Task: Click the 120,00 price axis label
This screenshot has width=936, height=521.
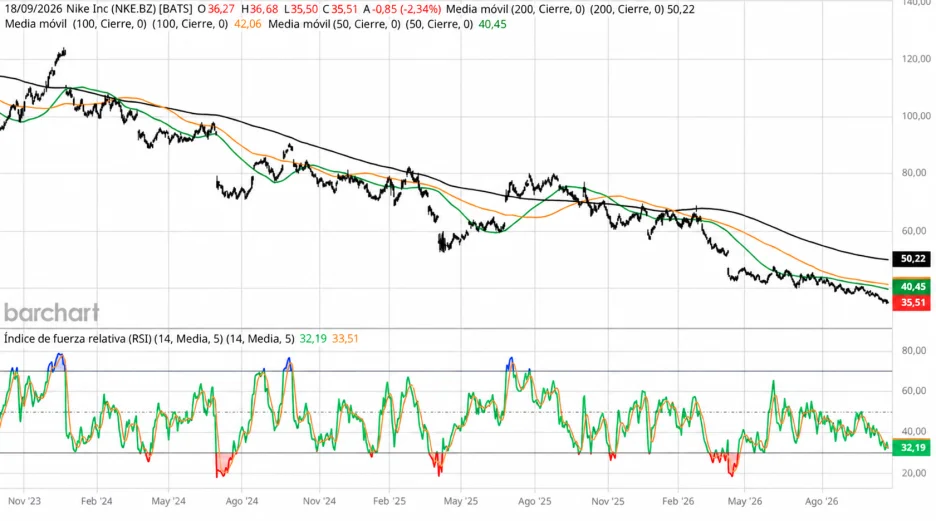Action: click(916, 59)
